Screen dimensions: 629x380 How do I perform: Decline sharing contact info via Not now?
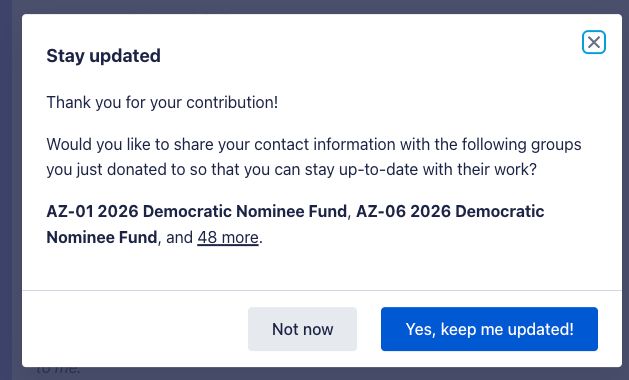(x=302, y=329)
